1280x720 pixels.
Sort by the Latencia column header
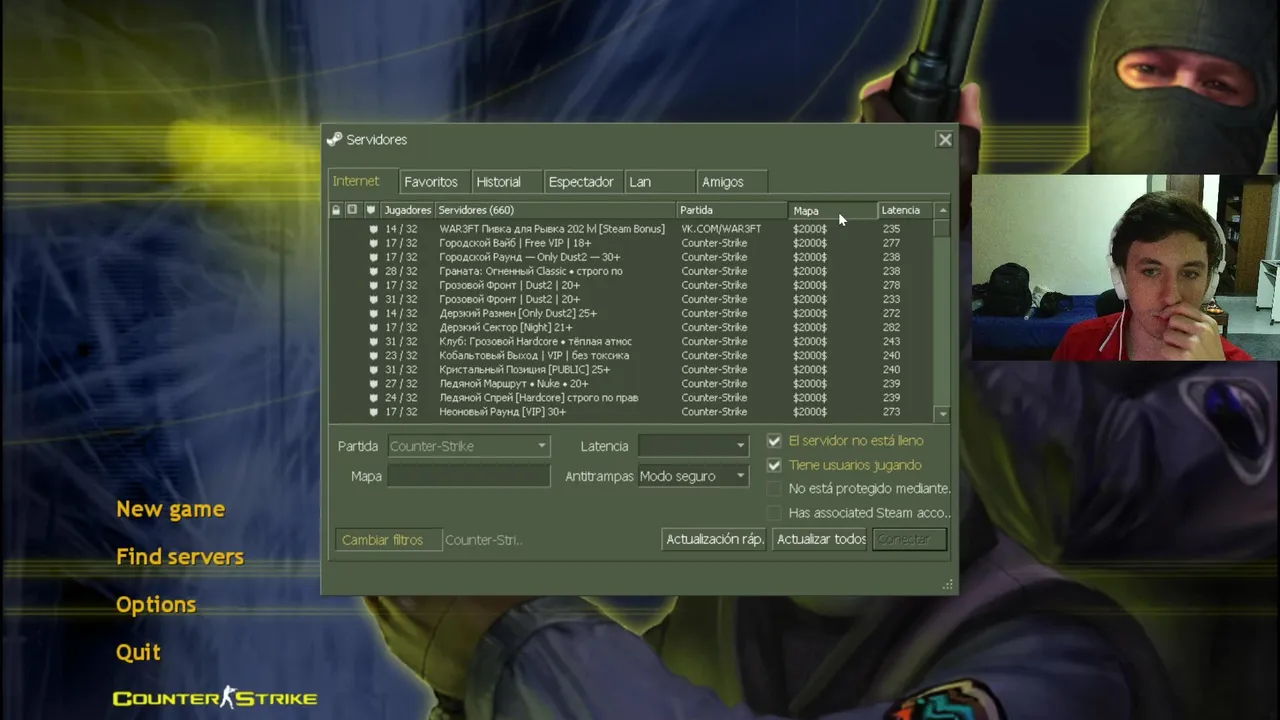[906, 210]
